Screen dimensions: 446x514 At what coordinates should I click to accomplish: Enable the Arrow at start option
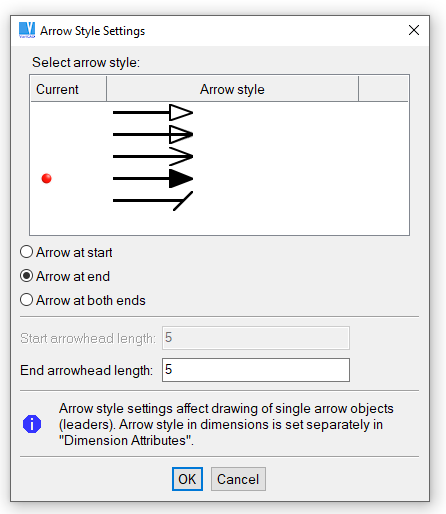click(27, 252)
